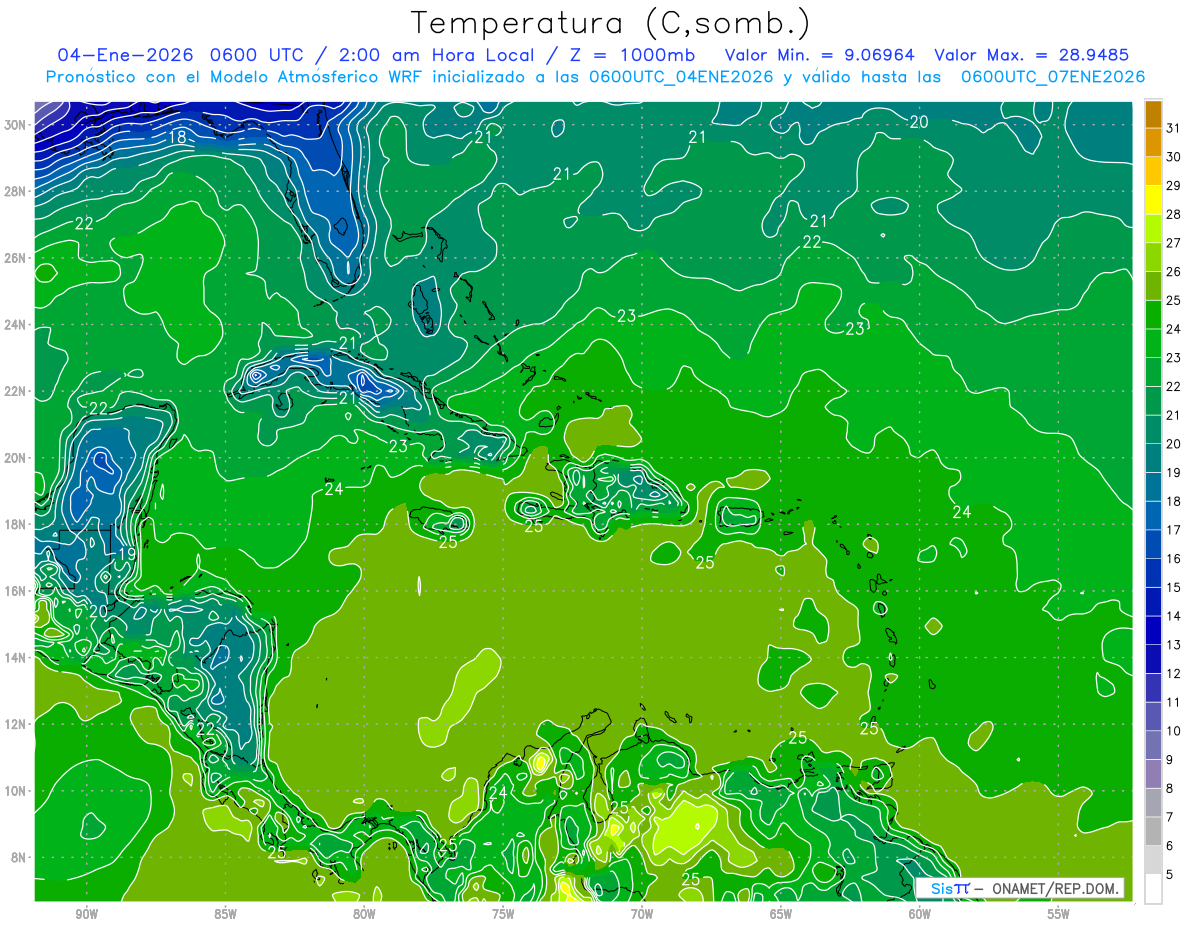Click the 65W longitude axis label
Viewport: 1200px width, 927px height.
(x=781, y=914)
